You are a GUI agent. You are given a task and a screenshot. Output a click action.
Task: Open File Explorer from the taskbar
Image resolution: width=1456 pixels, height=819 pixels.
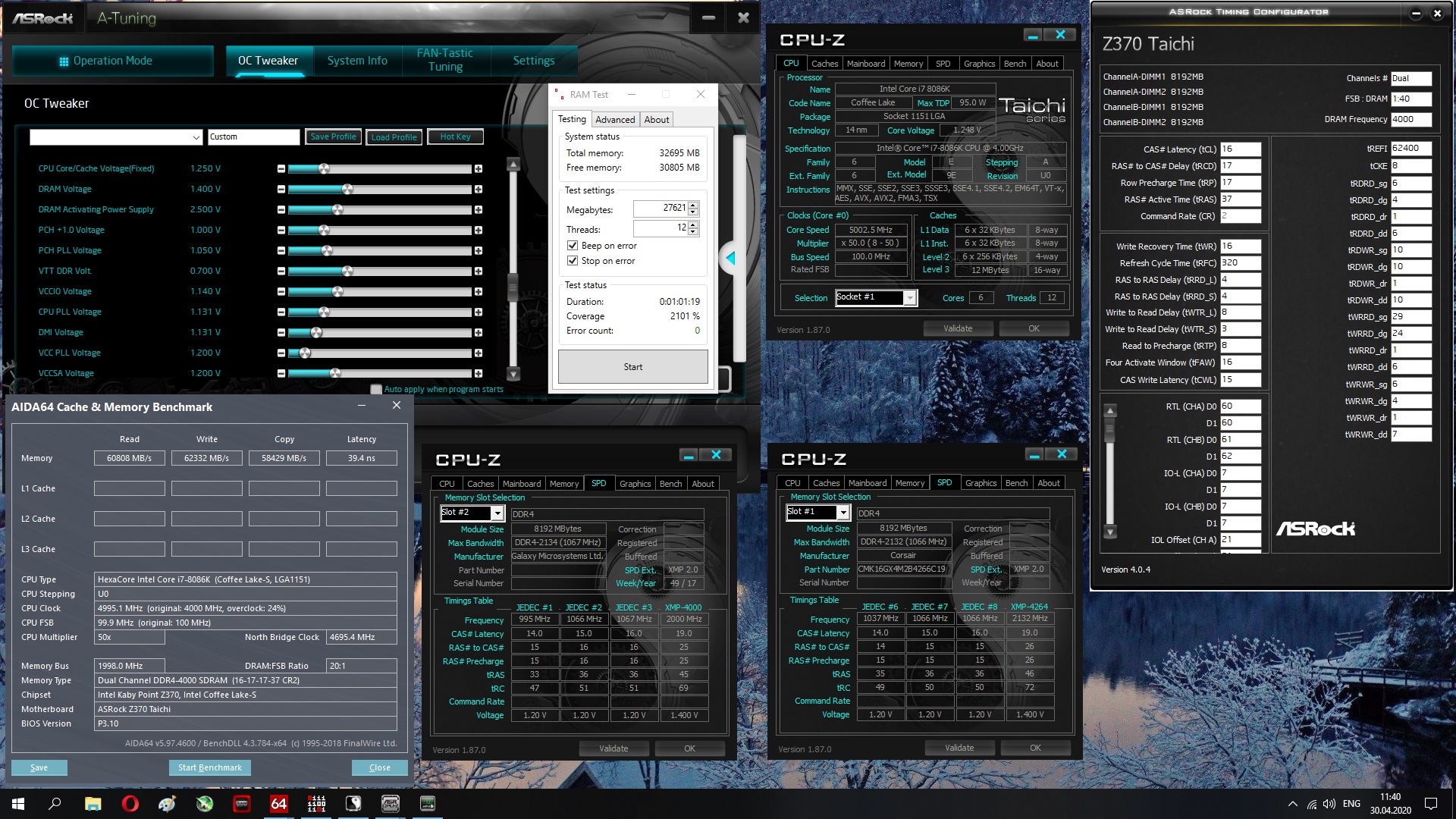[x=93, y=804]
